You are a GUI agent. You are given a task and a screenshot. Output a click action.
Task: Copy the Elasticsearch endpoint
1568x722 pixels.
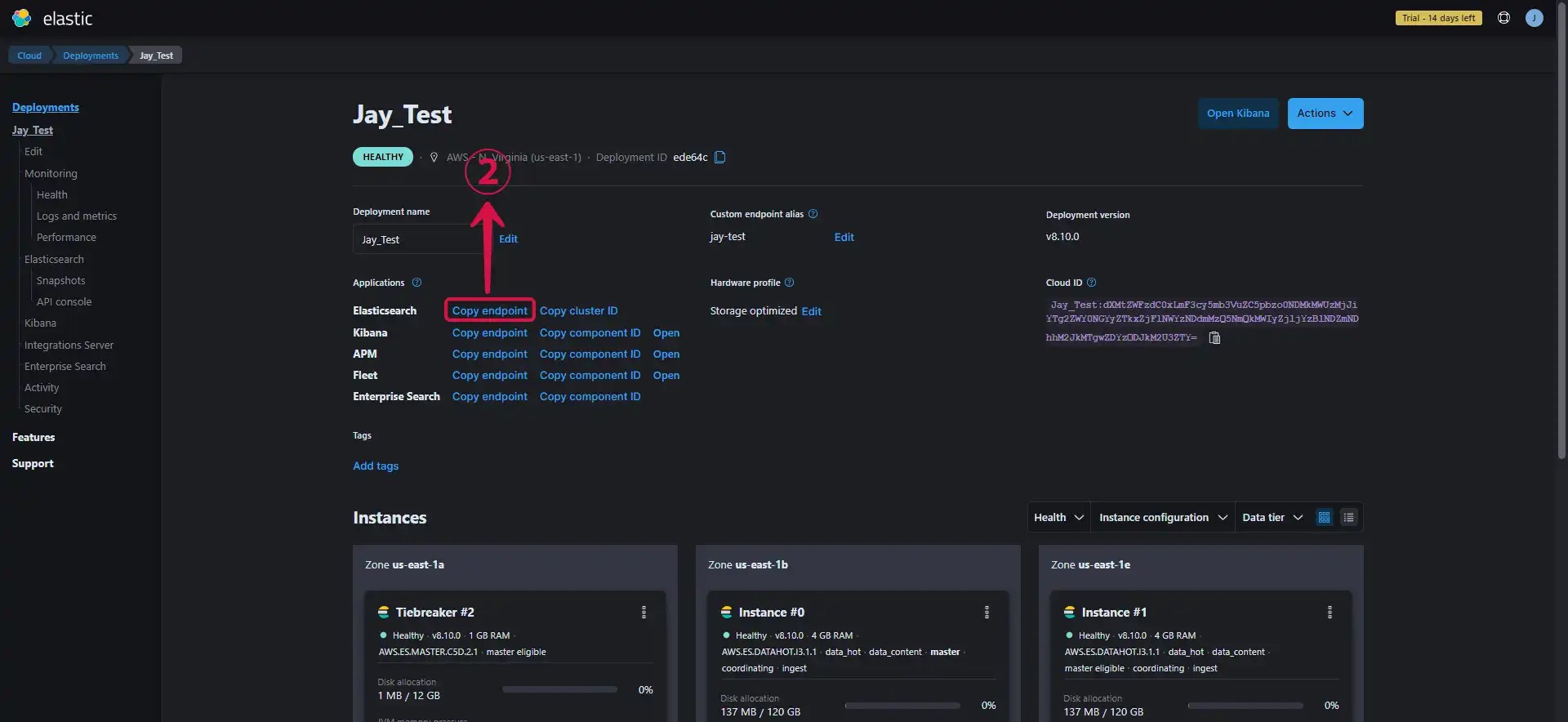click(x=490, y=311)
